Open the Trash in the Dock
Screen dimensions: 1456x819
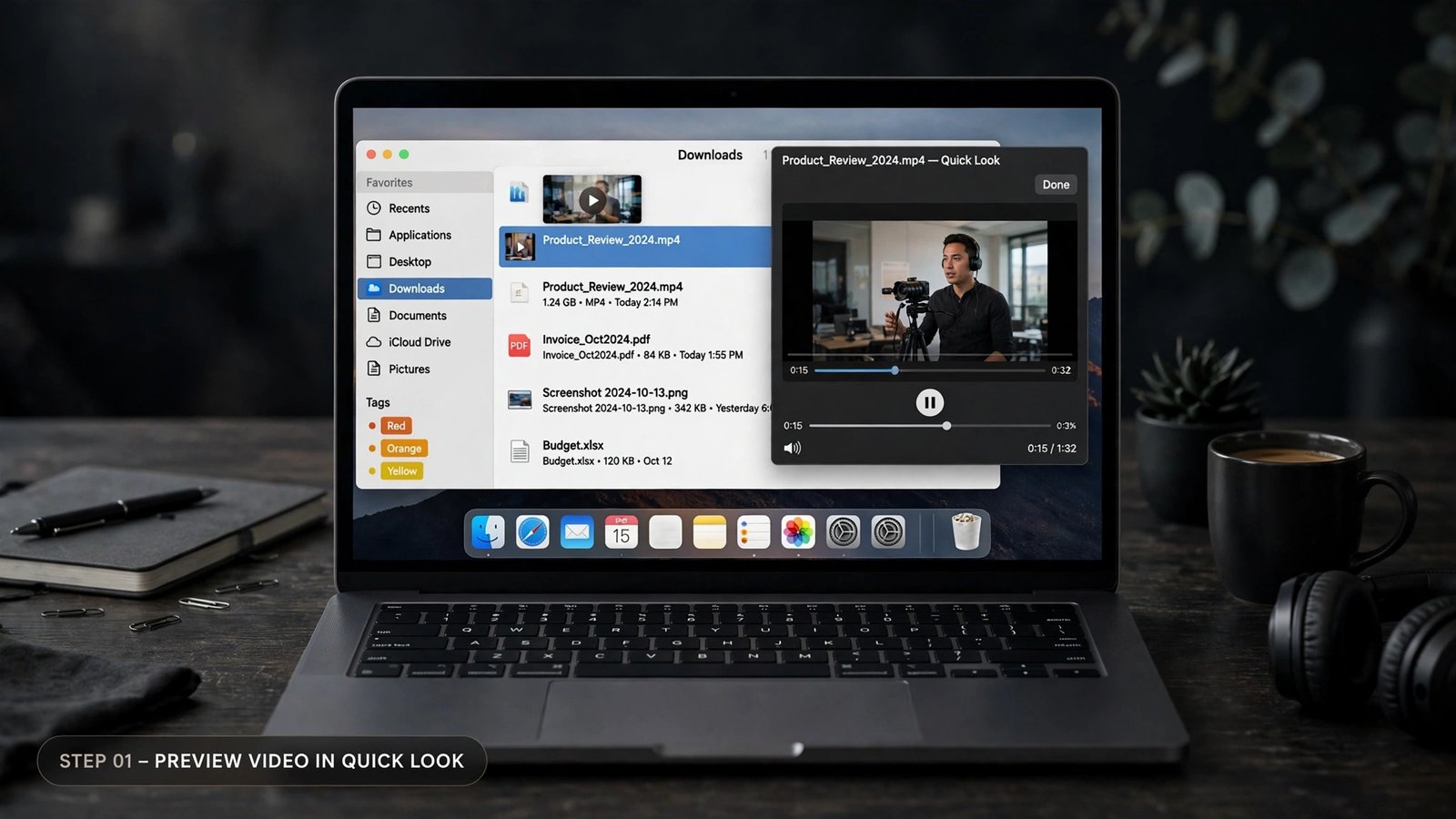[x=966, y=532]
